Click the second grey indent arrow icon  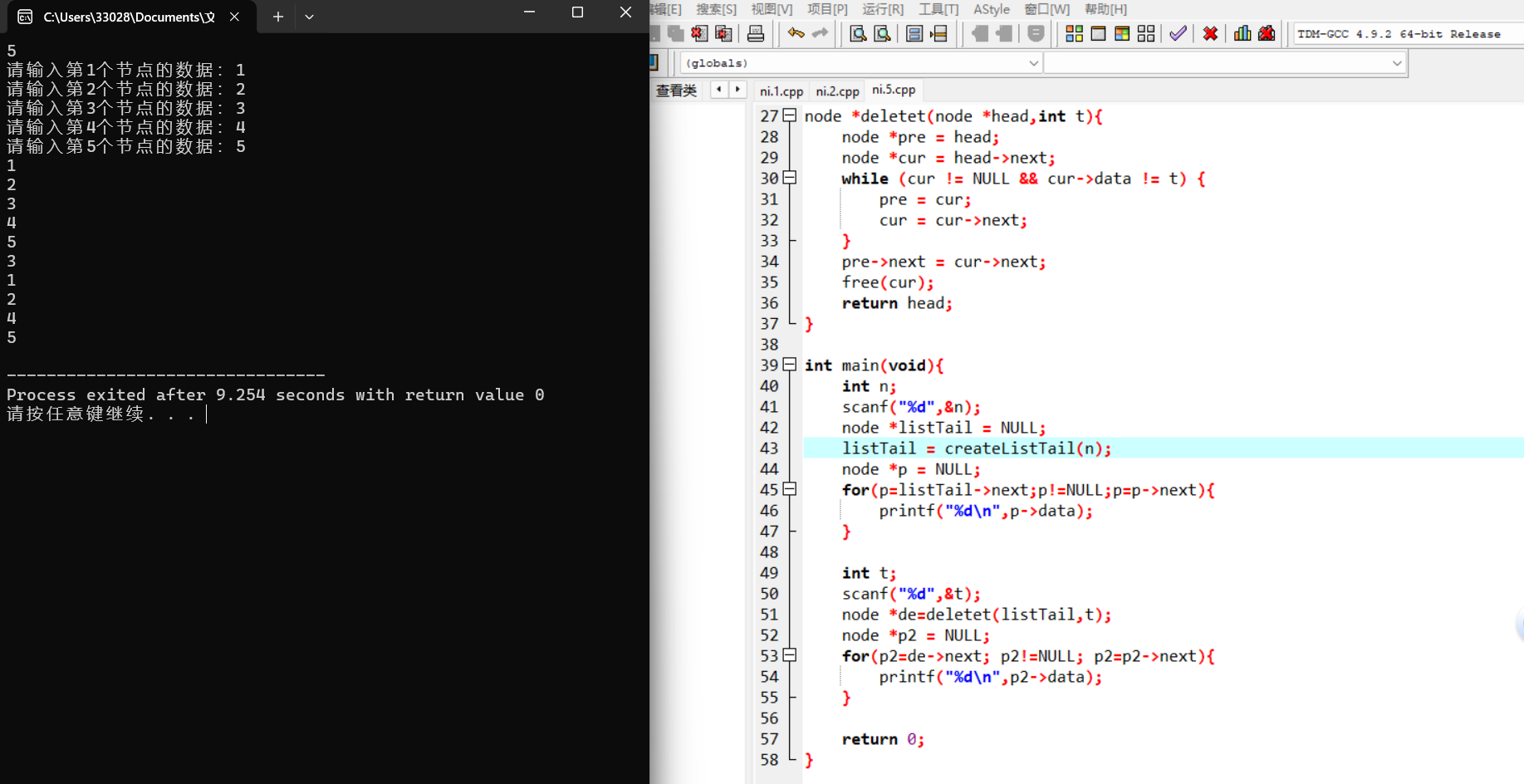click(x=1004, y=33)
